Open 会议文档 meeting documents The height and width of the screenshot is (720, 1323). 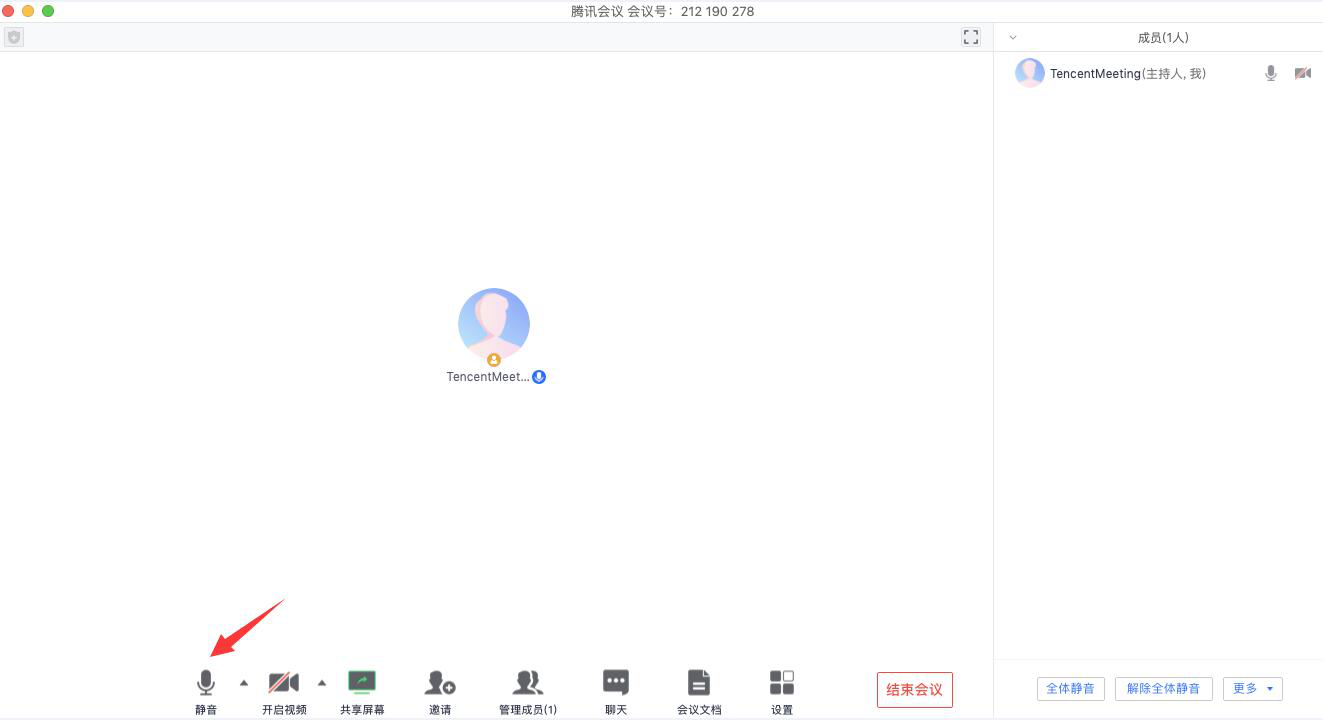click(699, 691)
